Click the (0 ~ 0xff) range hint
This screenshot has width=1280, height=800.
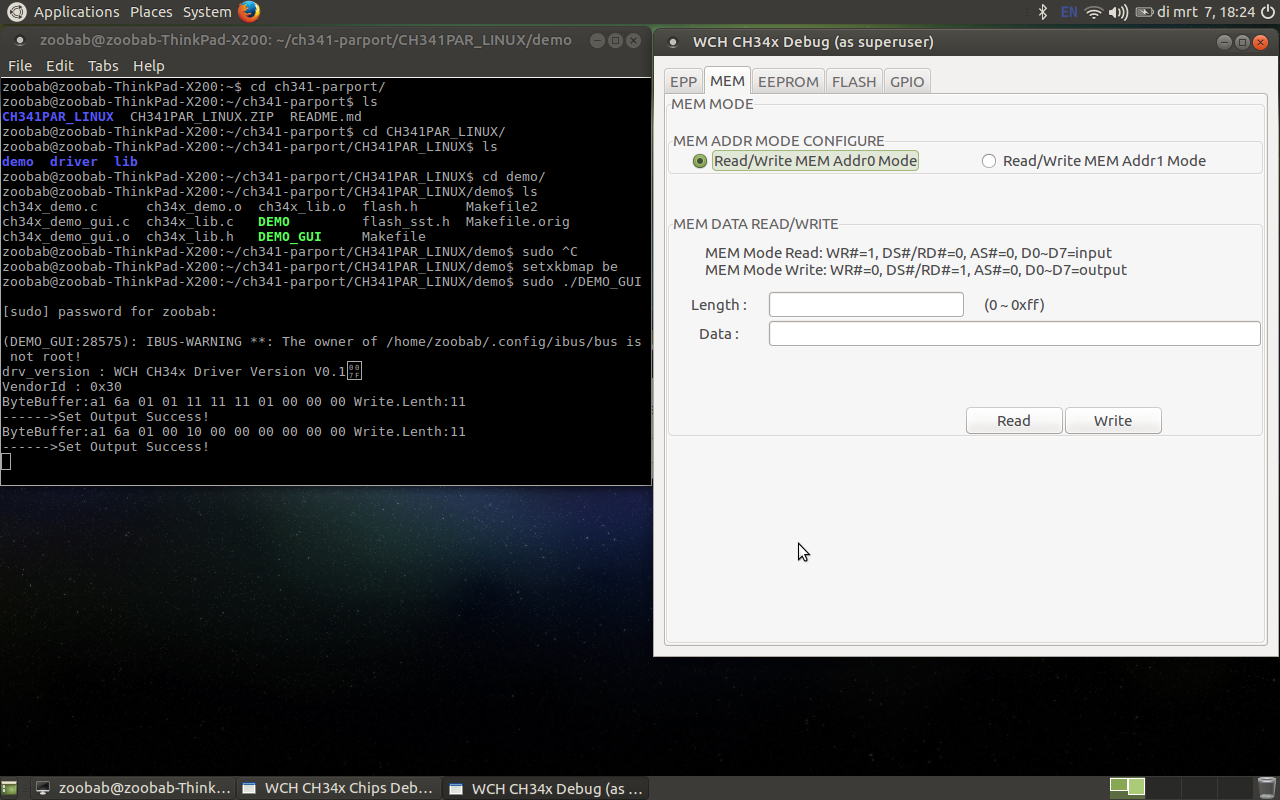[x=1014, y=305]
